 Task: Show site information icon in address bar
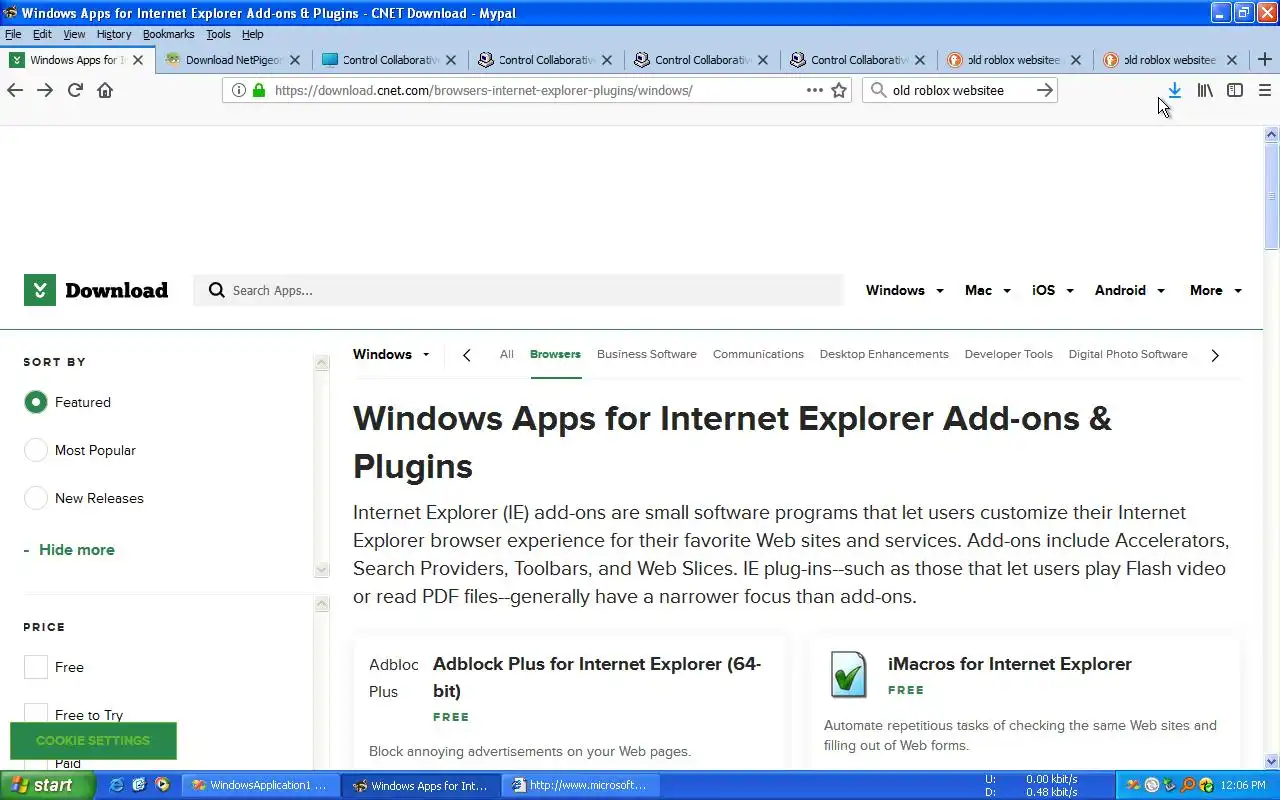pos(239,90)
